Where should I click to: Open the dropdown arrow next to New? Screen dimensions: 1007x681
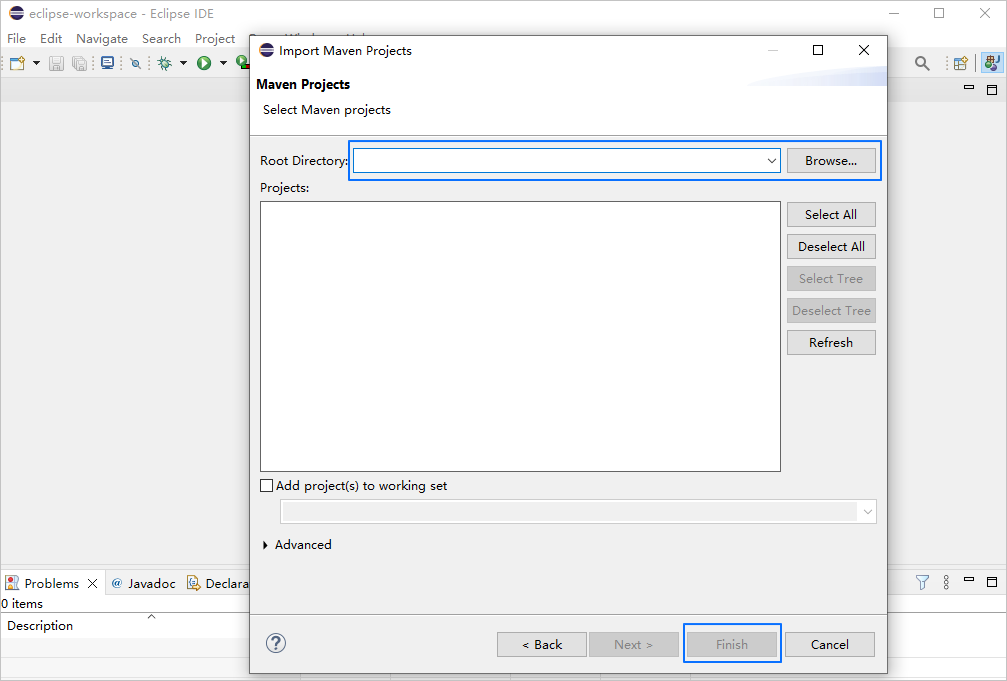pos(36,63)
